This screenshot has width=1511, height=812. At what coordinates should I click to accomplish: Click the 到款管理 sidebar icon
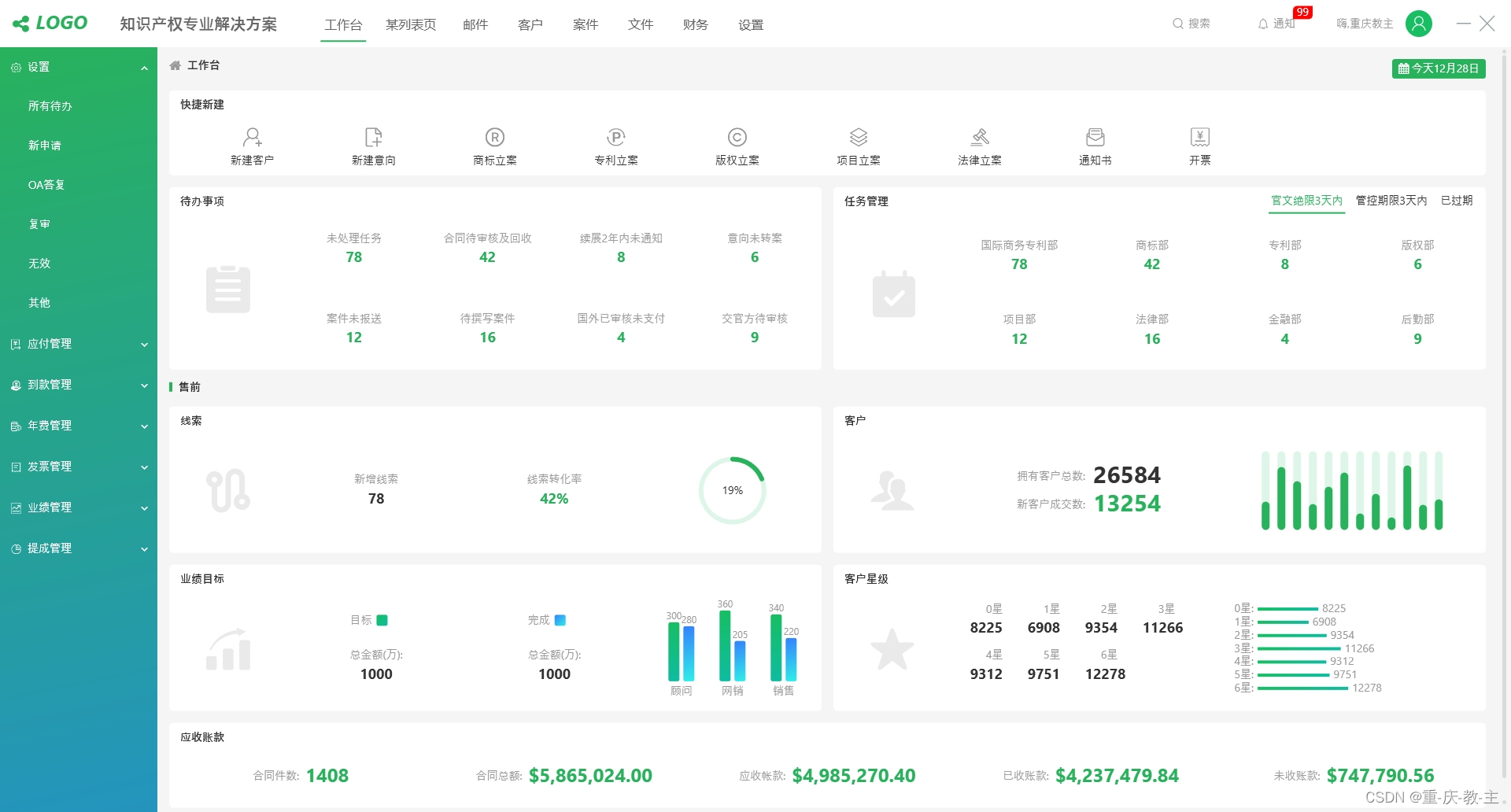[16, 385]
